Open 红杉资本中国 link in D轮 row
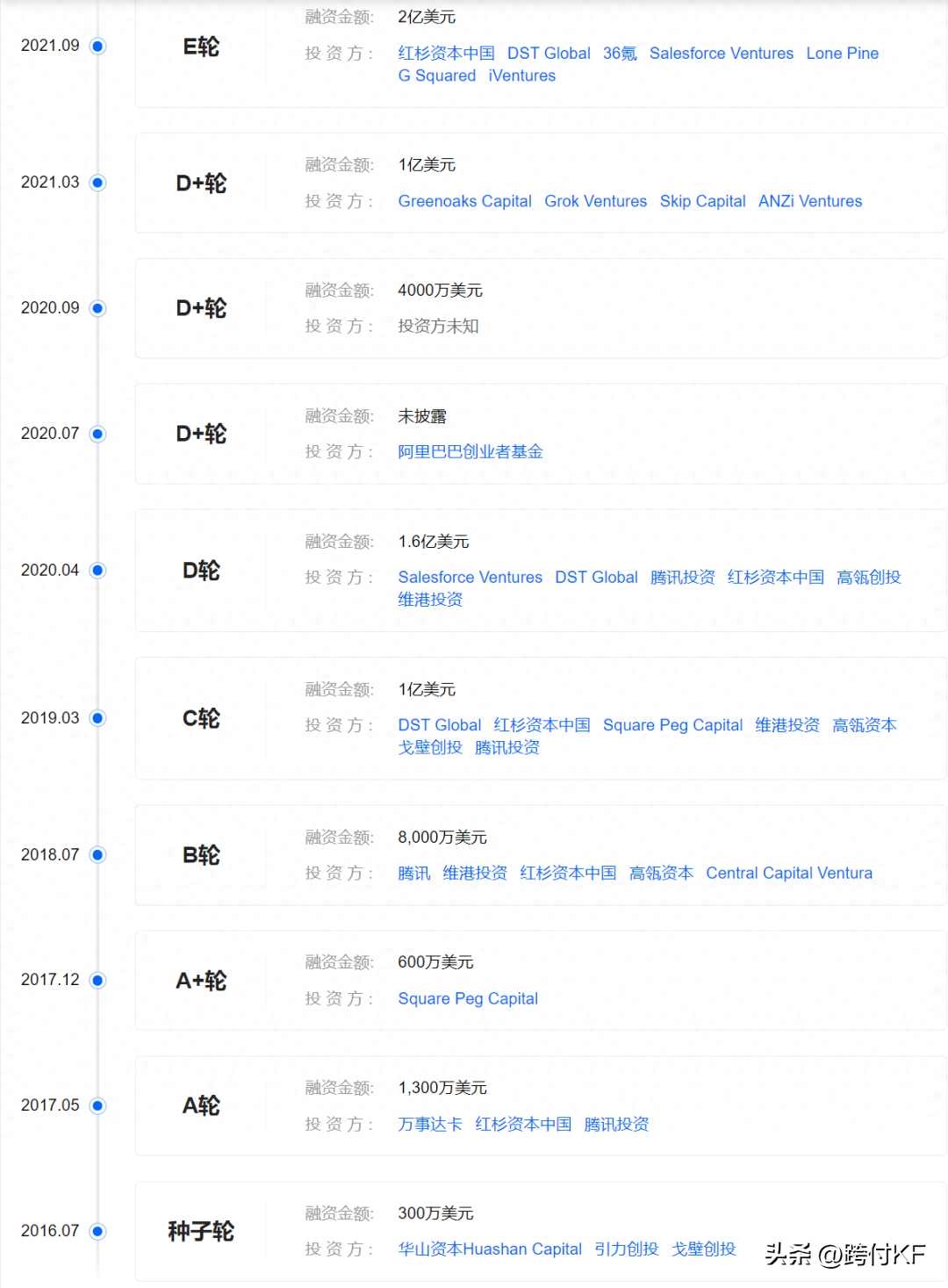Screen dimensions: 948x1288 (x=776, y=578)
